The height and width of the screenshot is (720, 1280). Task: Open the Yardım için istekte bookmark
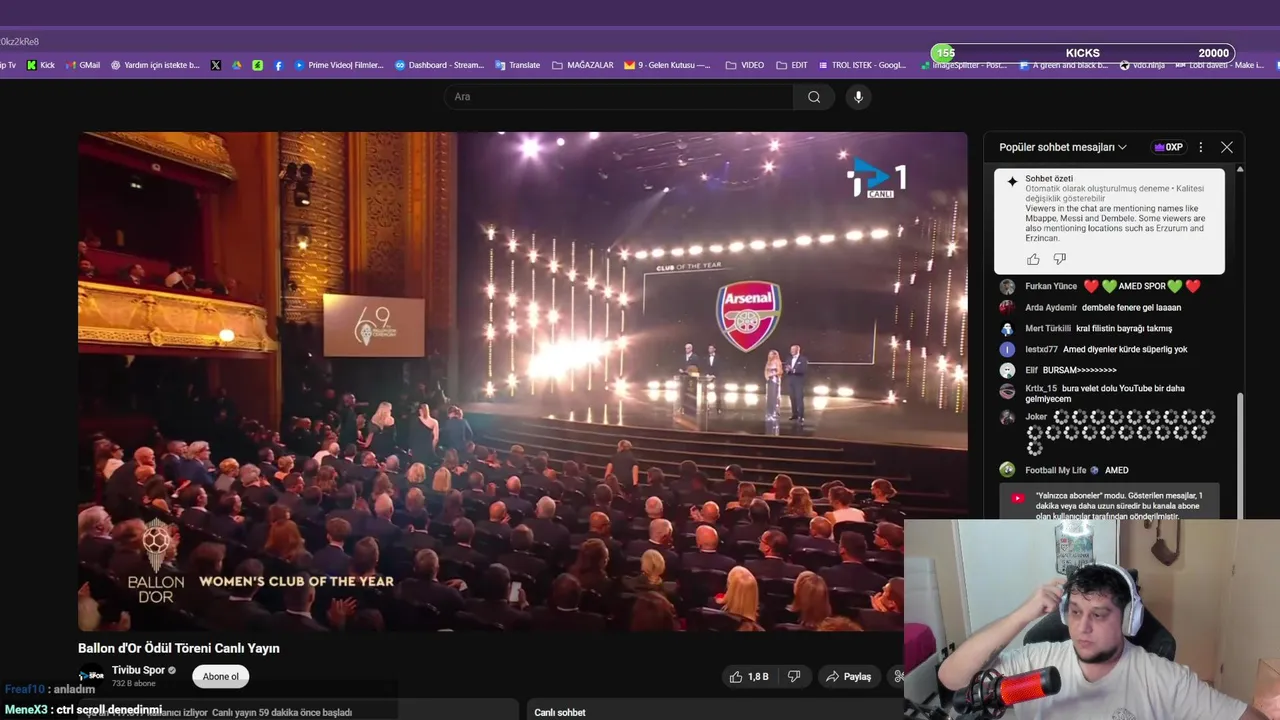(x=155, y=65)
